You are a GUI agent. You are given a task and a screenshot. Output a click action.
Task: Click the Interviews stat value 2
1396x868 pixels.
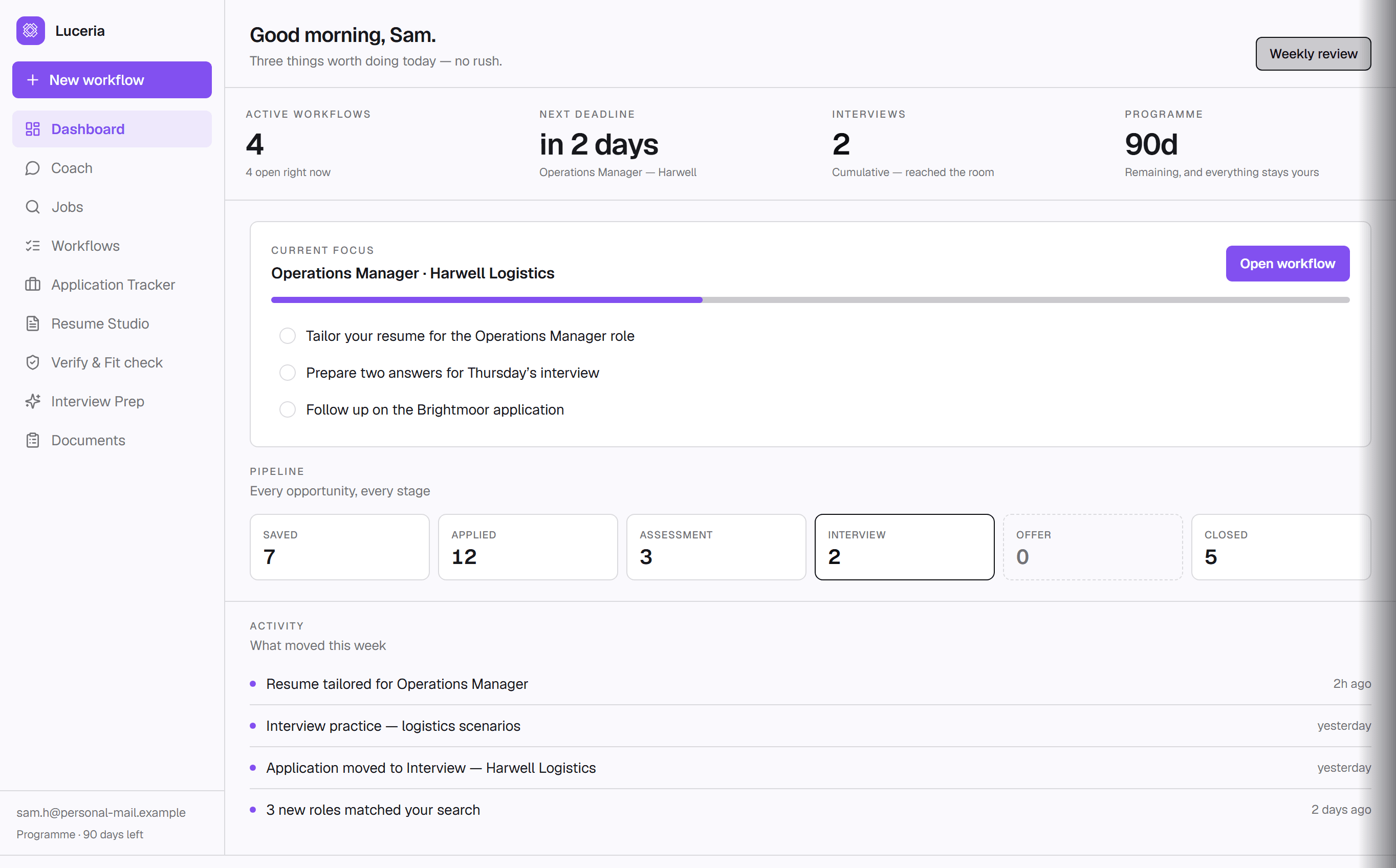(841, 144)
